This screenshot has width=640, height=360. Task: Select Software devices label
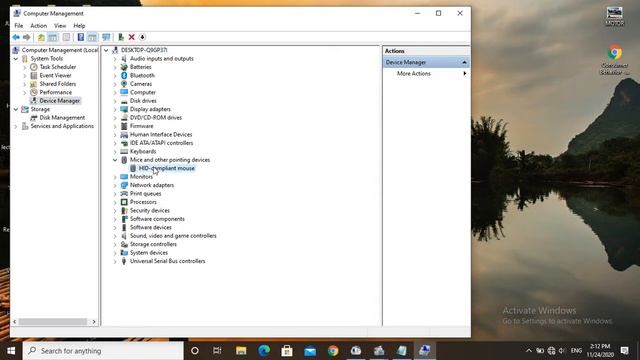(x=151, y=227)
